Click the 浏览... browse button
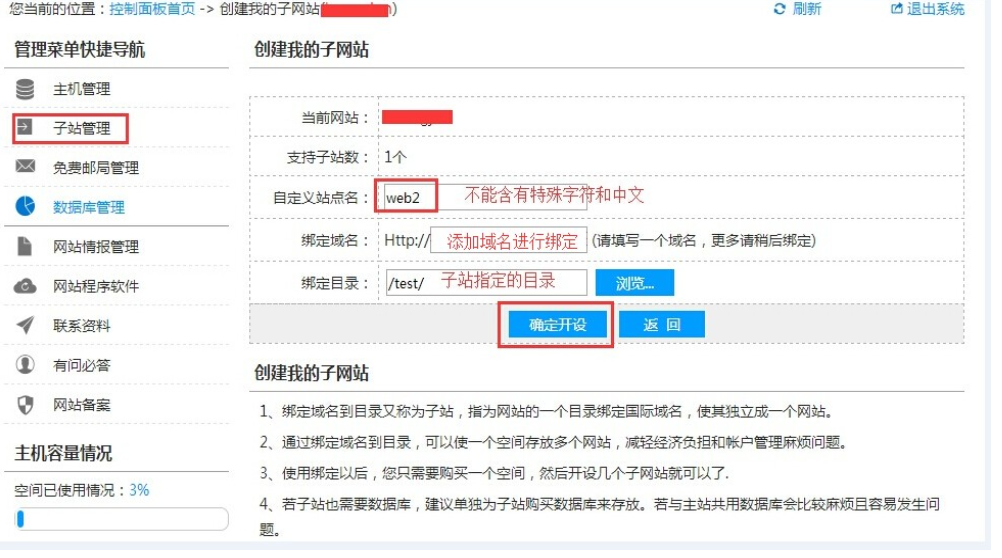The height and width of the screenshot is (558, 1002). 635,283
